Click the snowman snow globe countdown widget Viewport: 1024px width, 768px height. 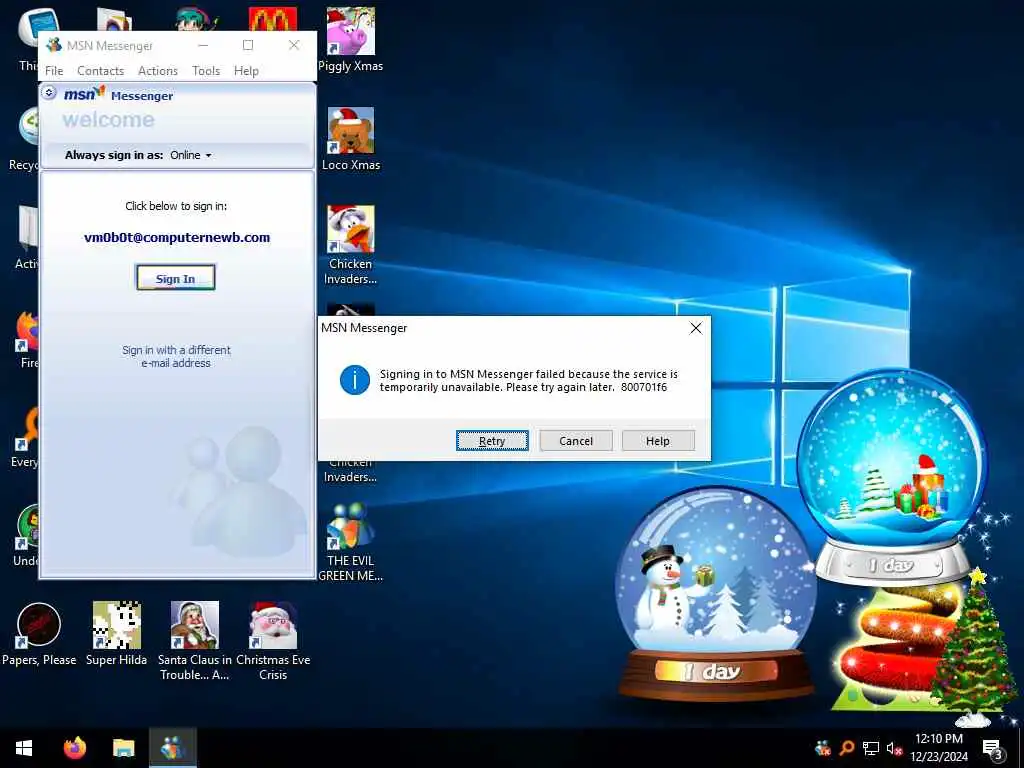point(716,594)
